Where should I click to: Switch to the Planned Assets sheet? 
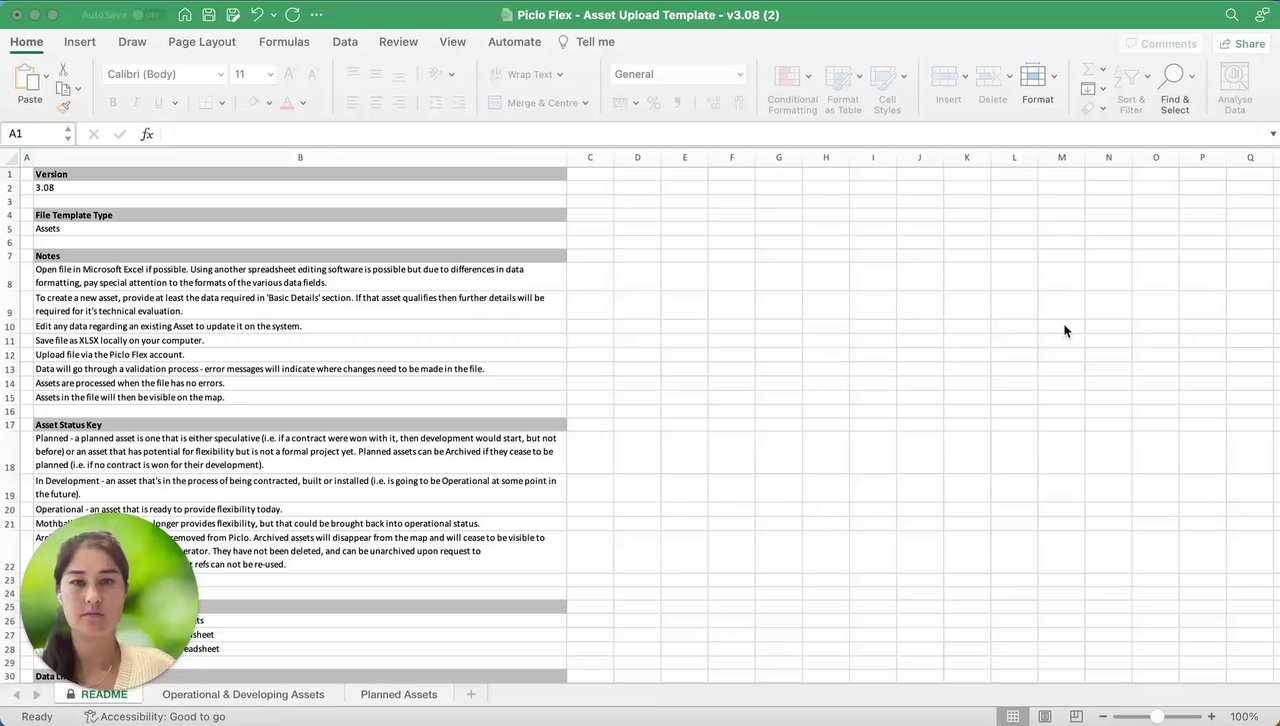[x=399, y=694]
